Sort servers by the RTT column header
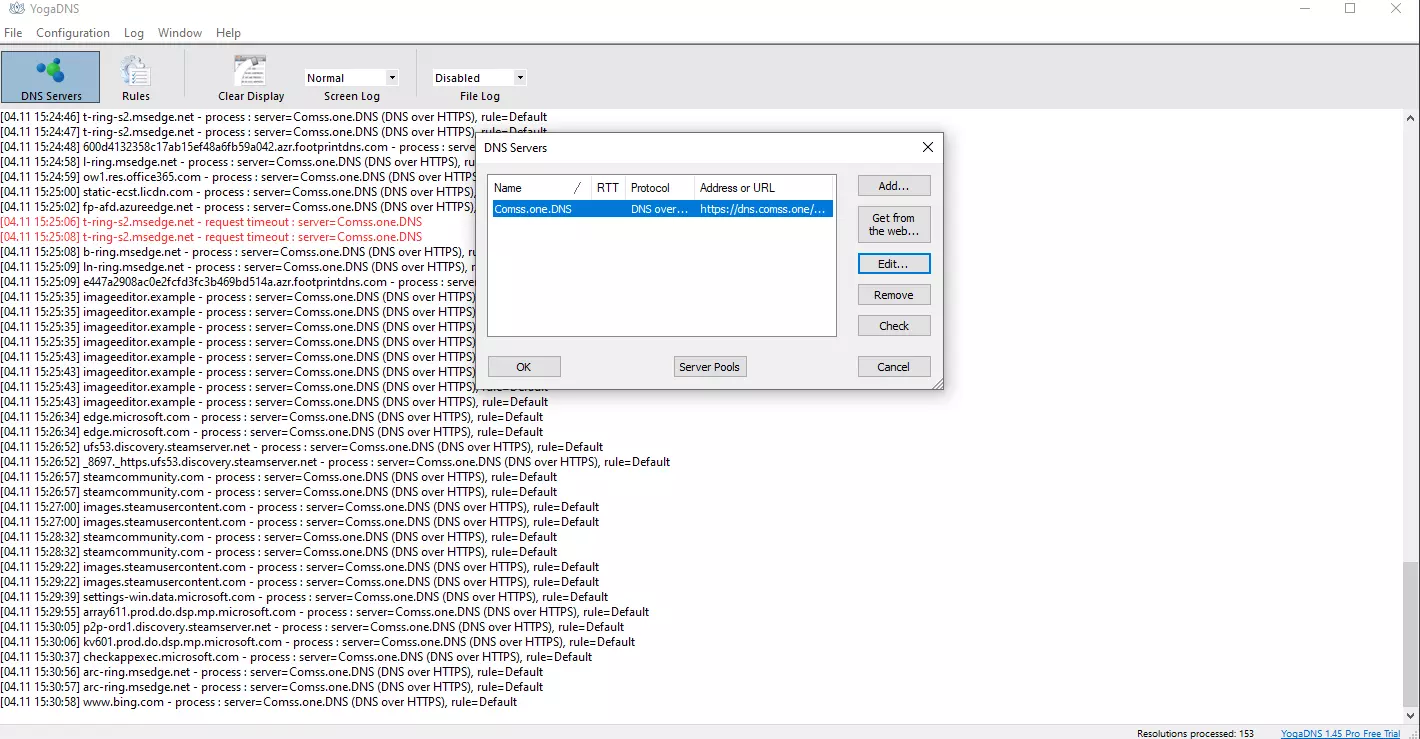This screenshot has height=739, width=1420. 607,188
